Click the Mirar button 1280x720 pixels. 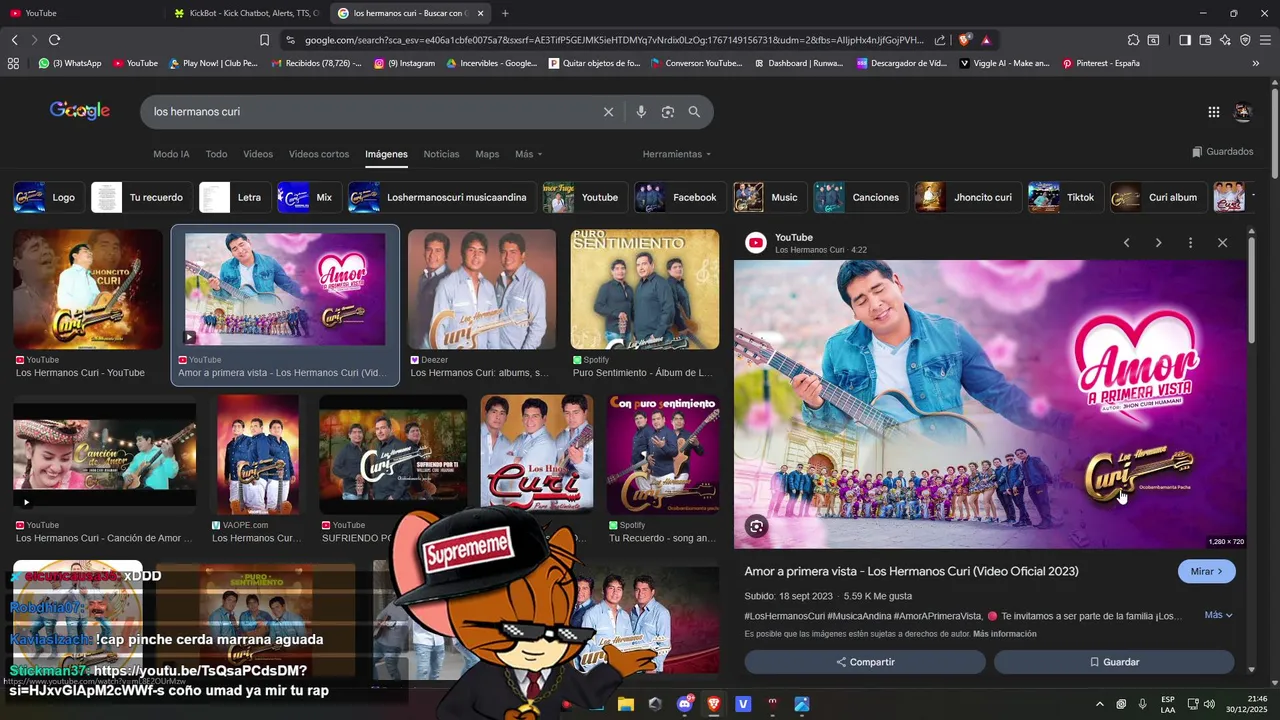pos(1207,571)
